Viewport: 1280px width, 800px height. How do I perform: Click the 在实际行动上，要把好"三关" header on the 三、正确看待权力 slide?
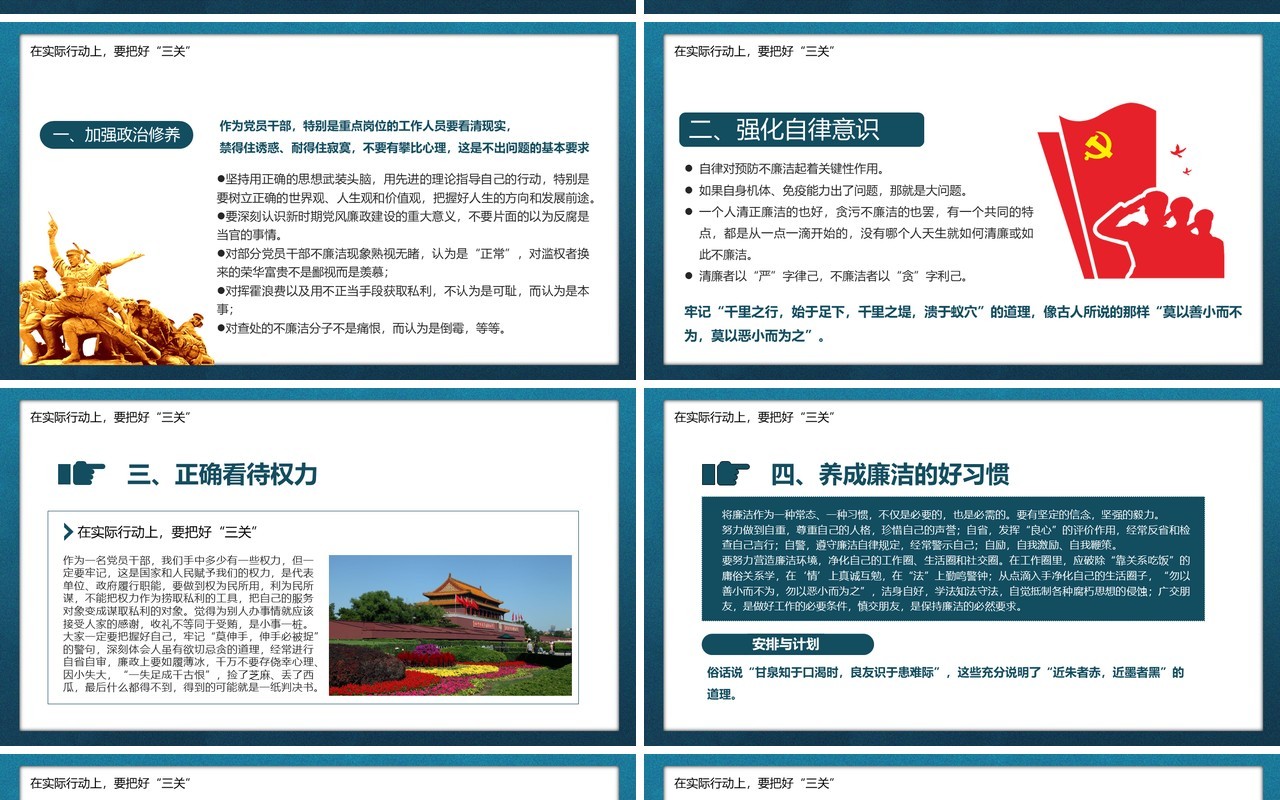click(x=110, y=417)
